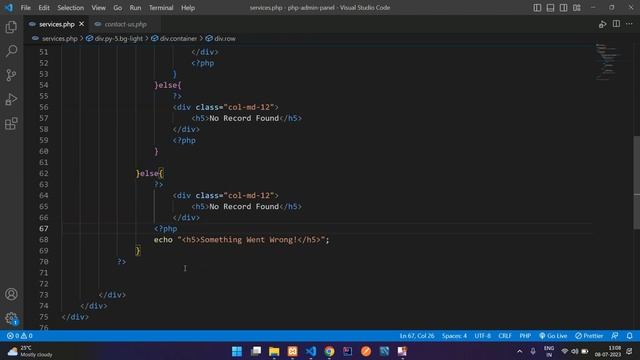This screenshot has width=640, height=360.
Task: Open the Go menu
Action: [118, 7]
